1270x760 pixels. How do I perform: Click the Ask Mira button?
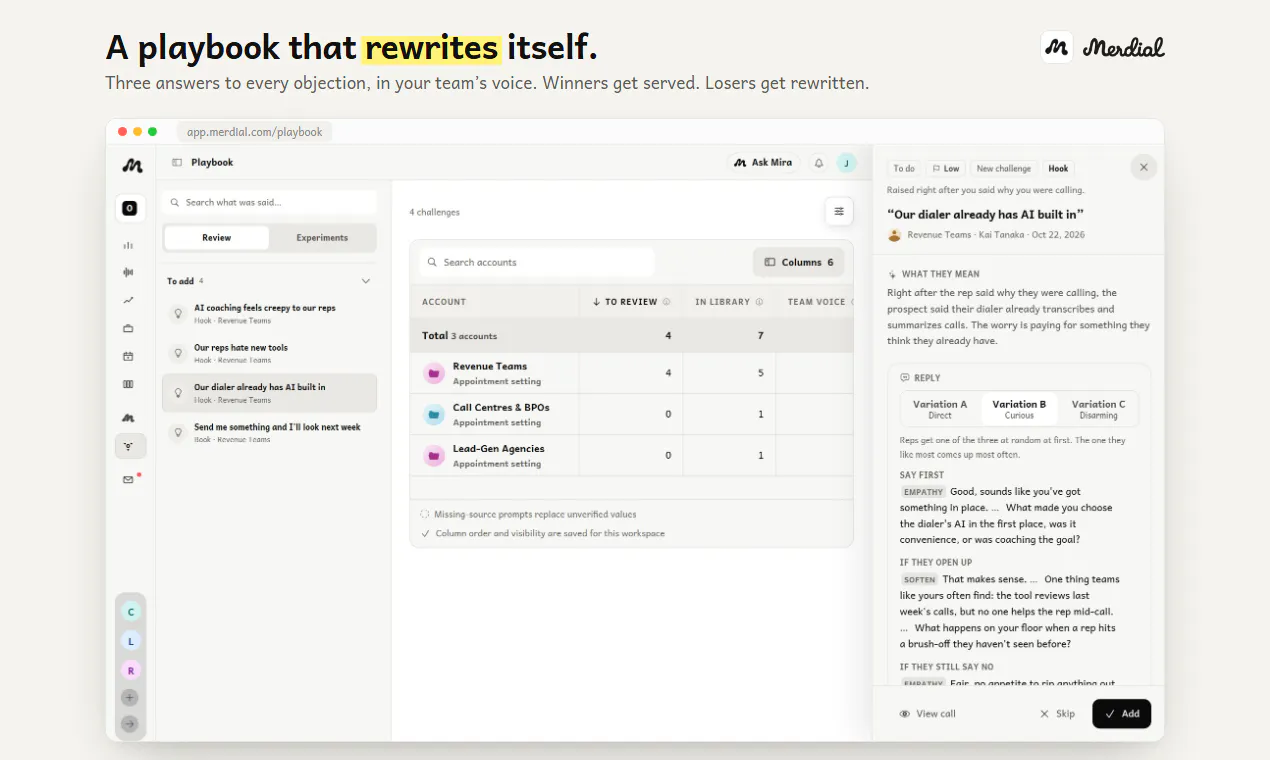coord(763,163)
